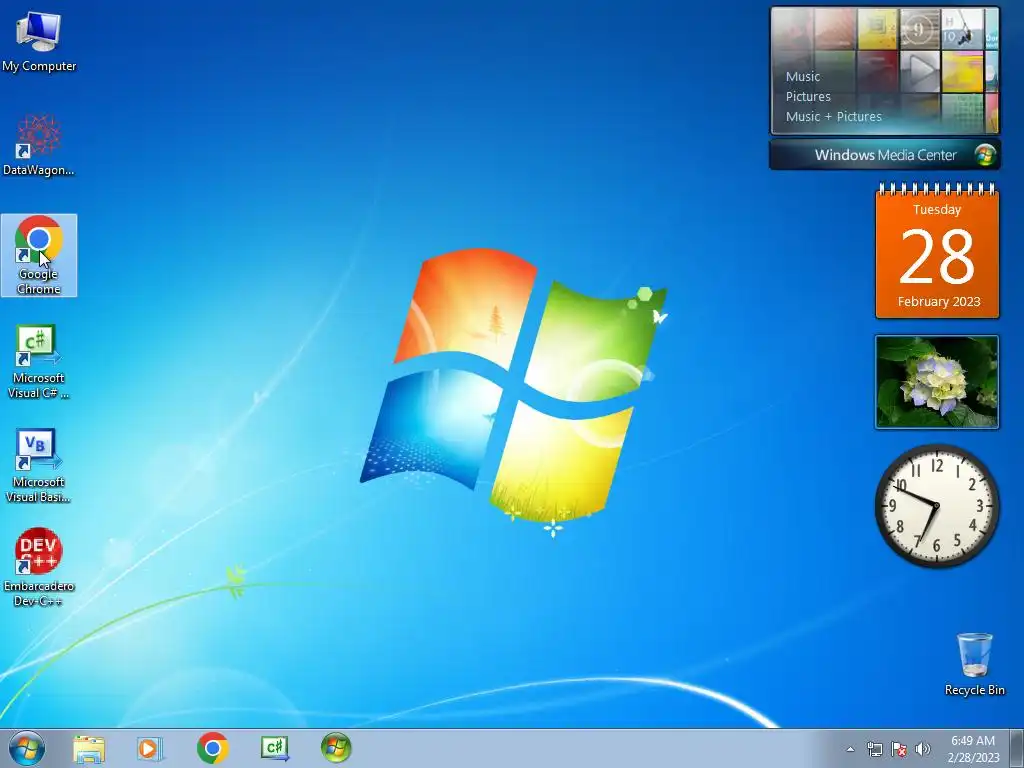Viewport: 1024px width, 768px height.
Task: Open the volume speaker tray icon
Action: tap(923, 749)
